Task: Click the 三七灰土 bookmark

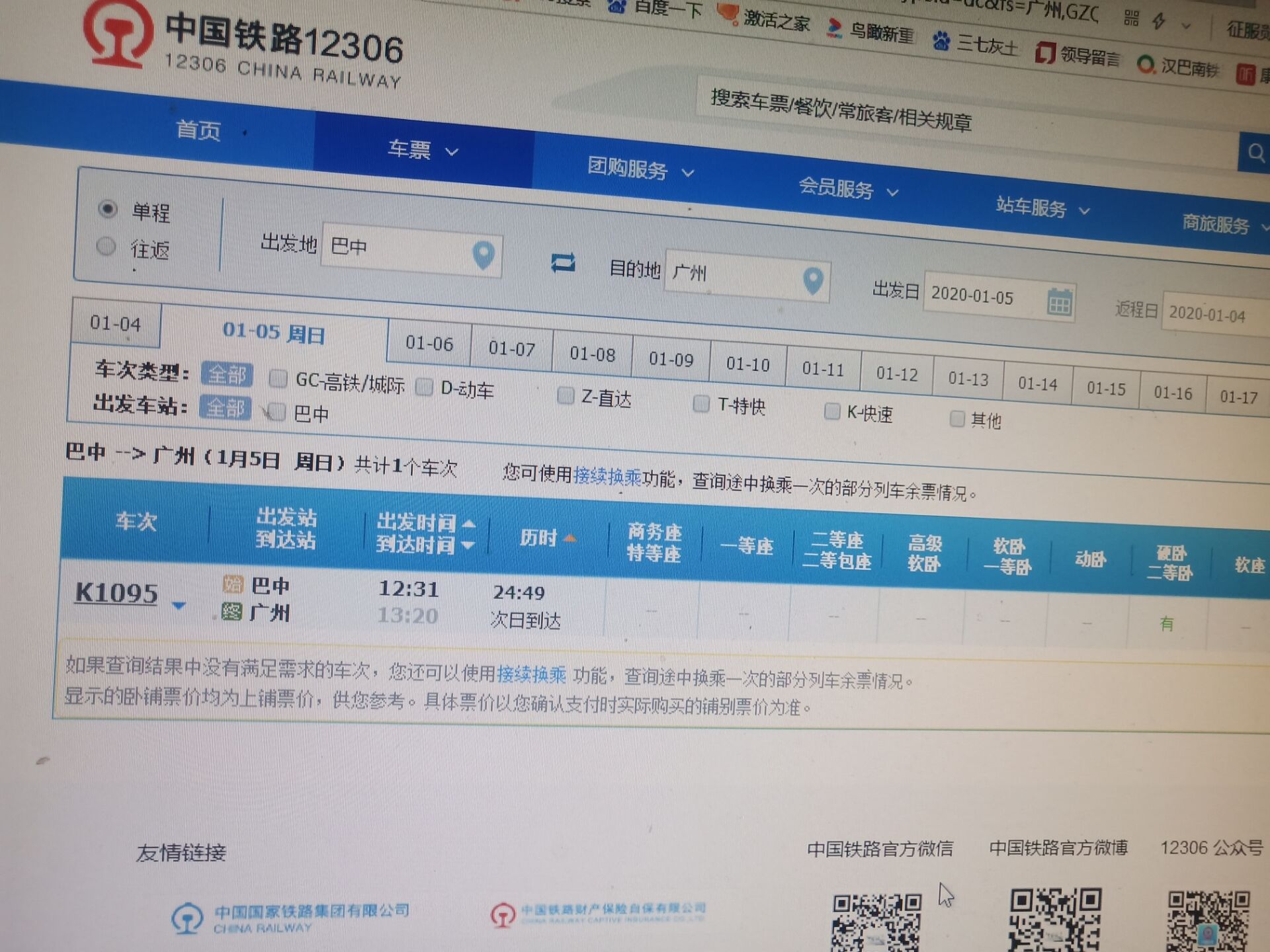Action: point(974,44)
